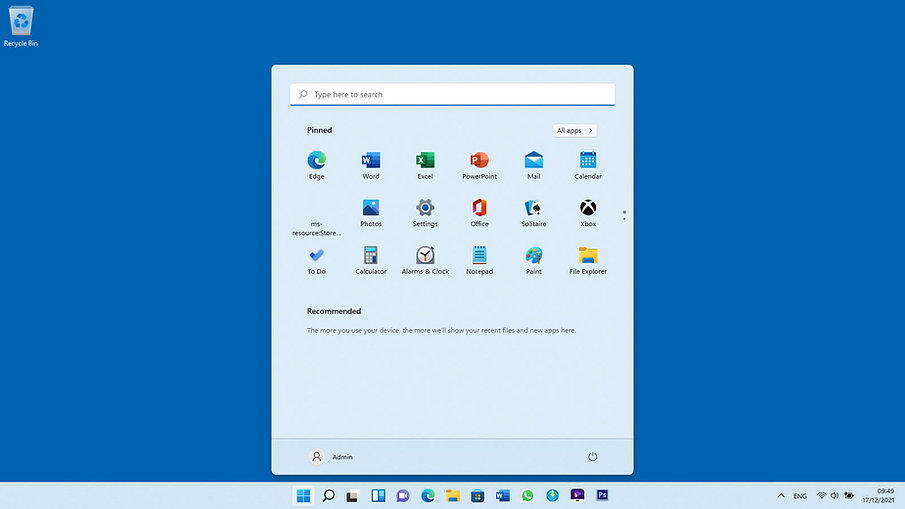Open taskbar Search magnifier

coord(328,495)
